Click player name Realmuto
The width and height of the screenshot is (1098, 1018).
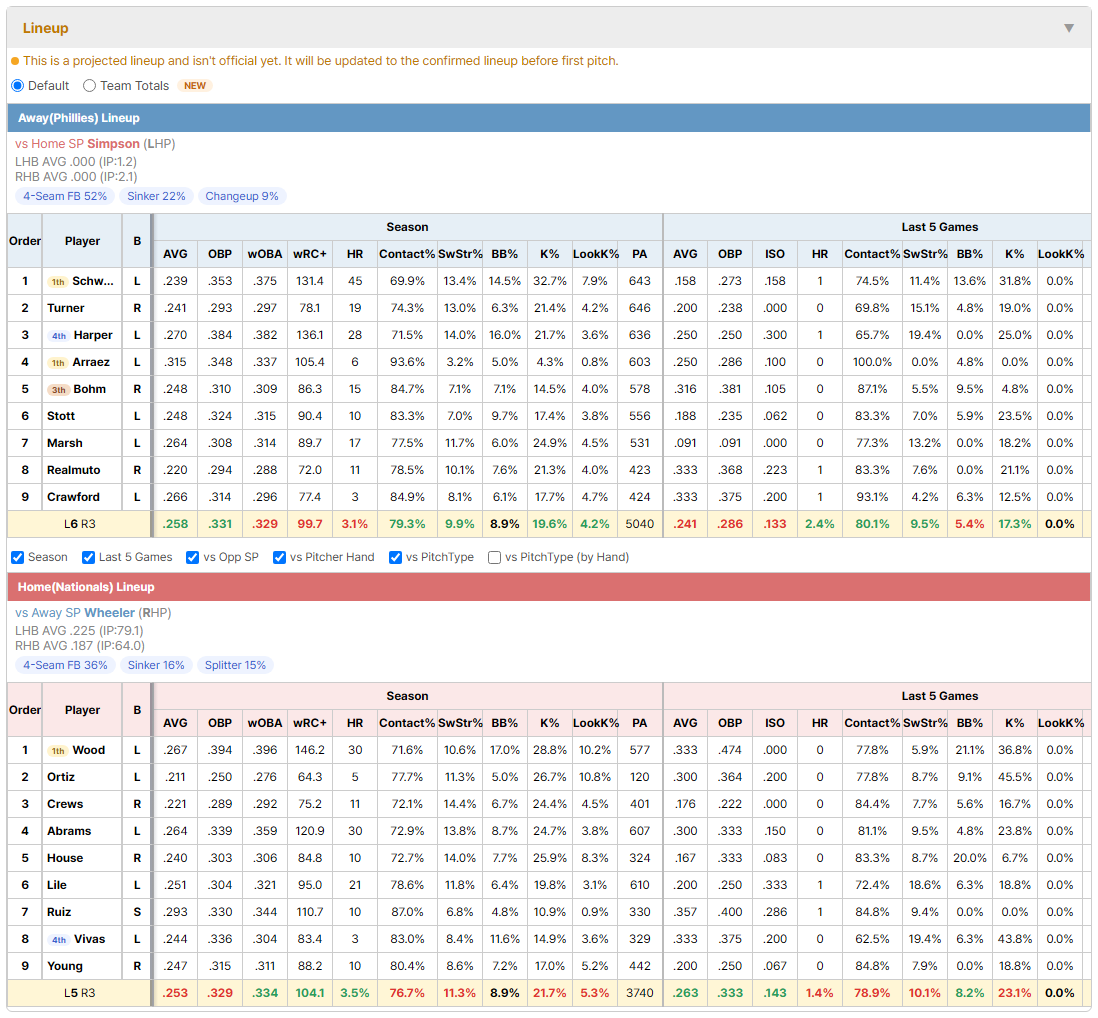[x=74, y=470]
